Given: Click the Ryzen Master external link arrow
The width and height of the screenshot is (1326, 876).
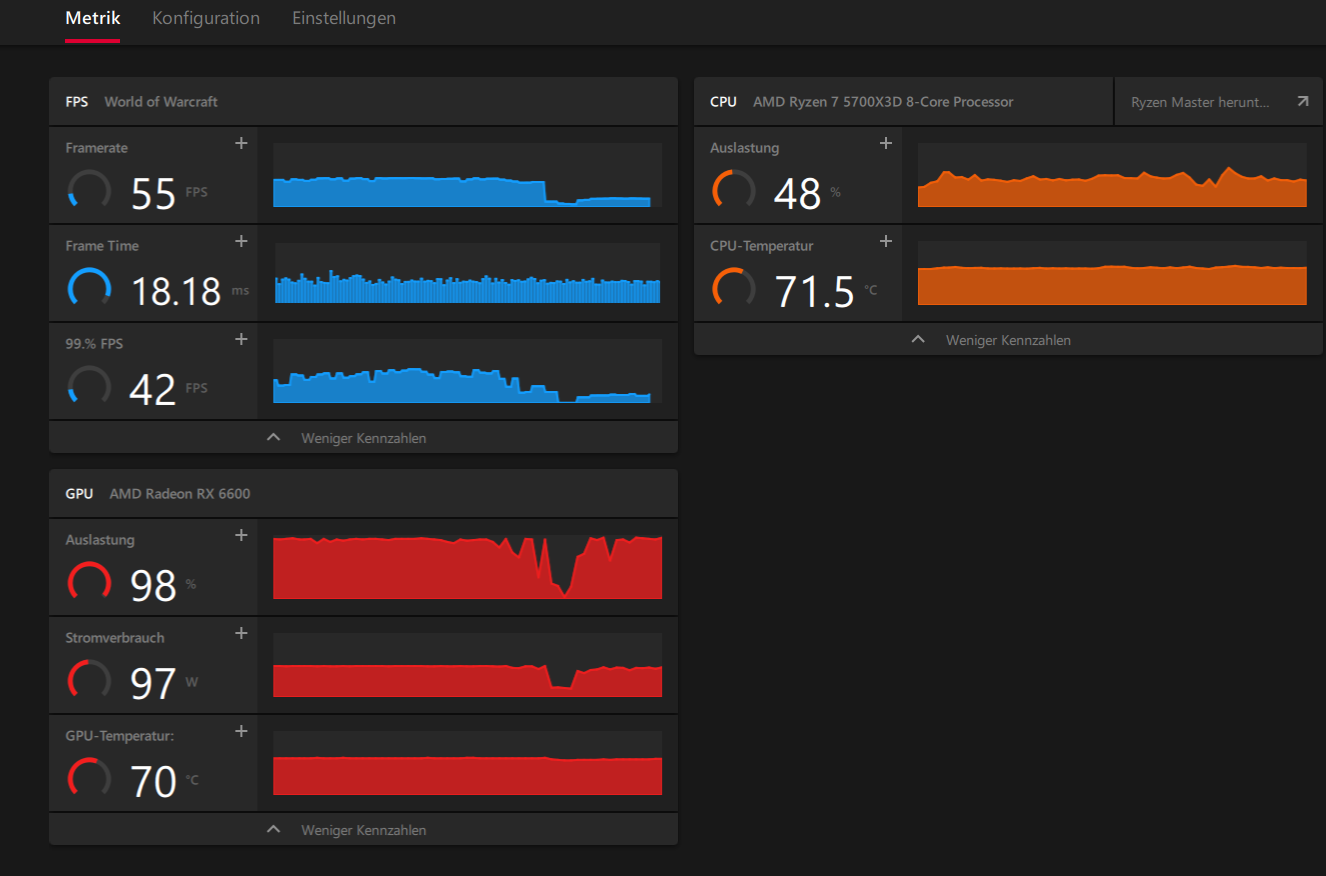Looking at the screenshot, I should pos(1302,101).
